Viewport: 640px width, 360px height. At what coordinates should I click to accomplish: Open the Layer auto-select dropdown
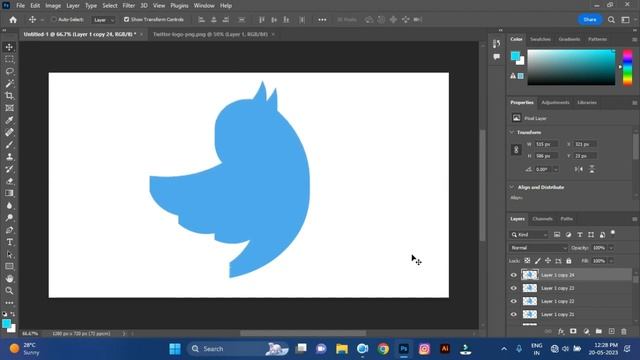point(103,20)
